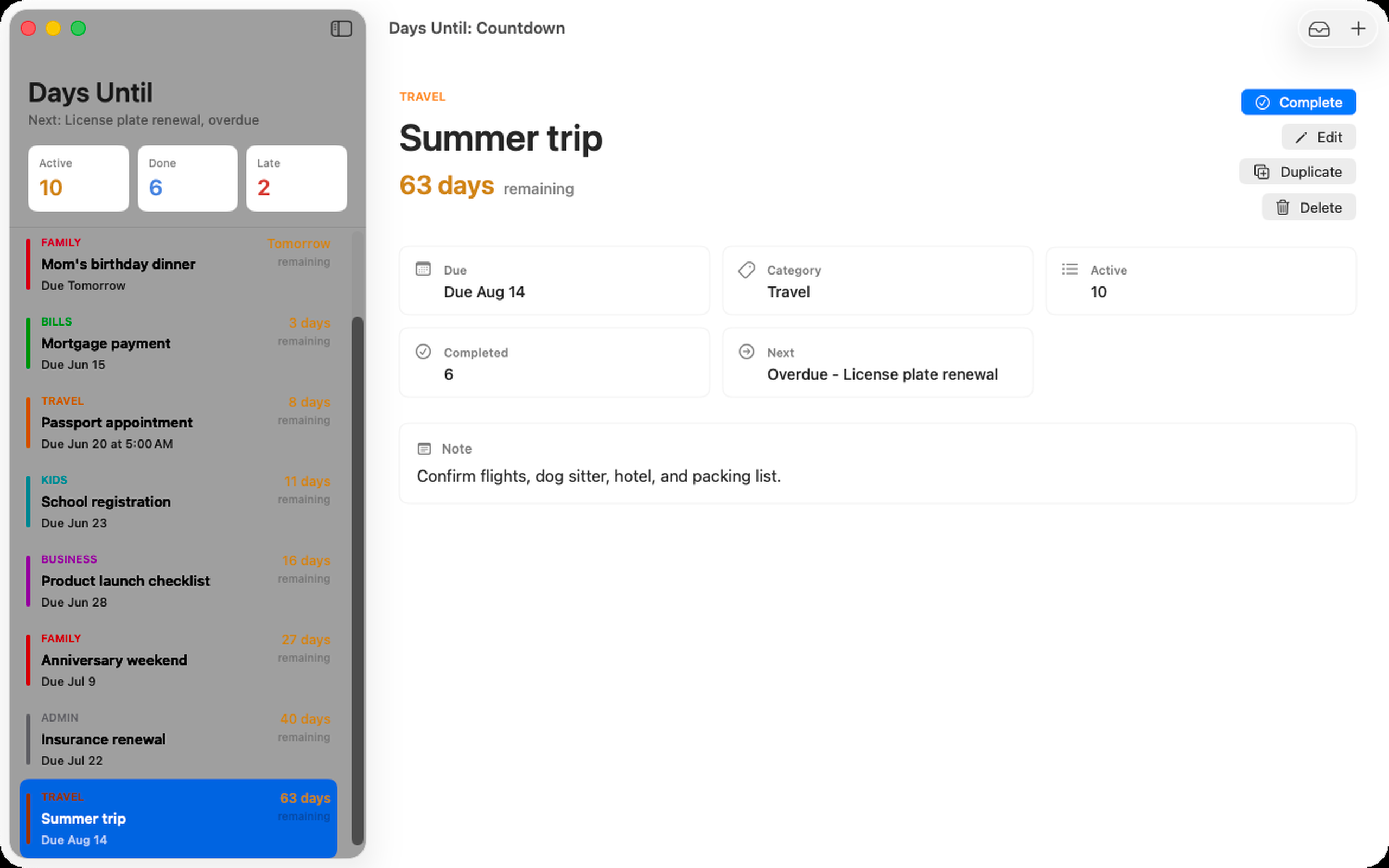The width and height of the screenshot is (1389, 868).
Task: Open the Active count card
Action: (x=79, y=178)
